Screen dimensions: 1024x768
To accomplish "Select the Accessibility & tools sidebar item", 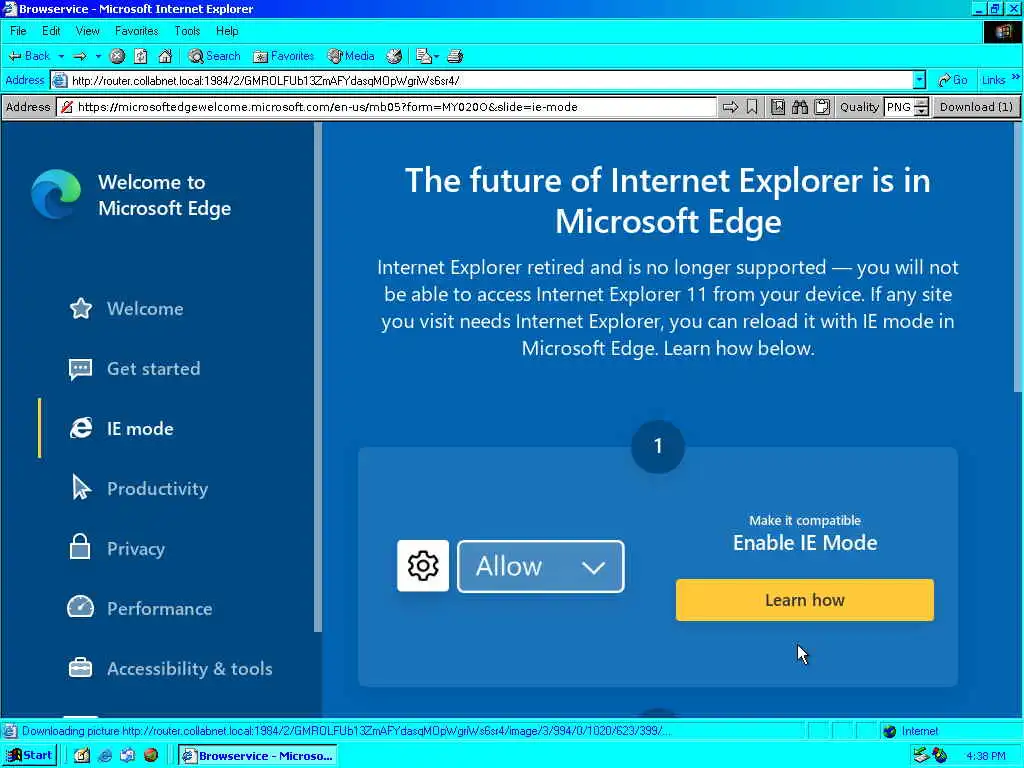I will point(170,668).
